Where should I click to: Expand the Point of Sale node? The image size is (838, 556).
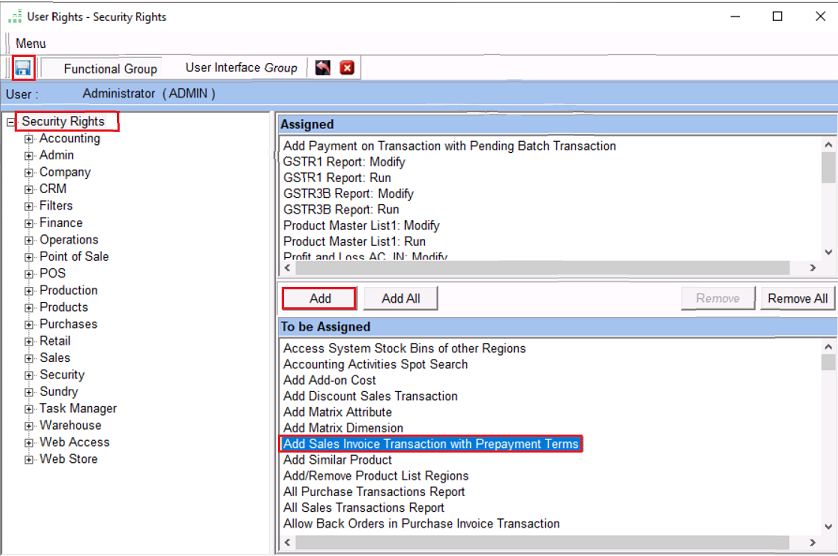click(30, 257)
